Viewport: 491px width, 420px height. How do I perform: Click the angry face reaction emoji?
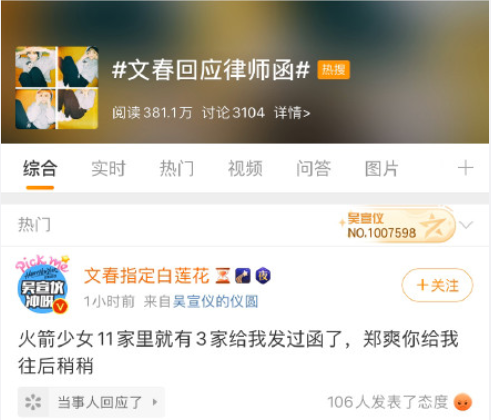pyautogui.click(x=463, y=402)
